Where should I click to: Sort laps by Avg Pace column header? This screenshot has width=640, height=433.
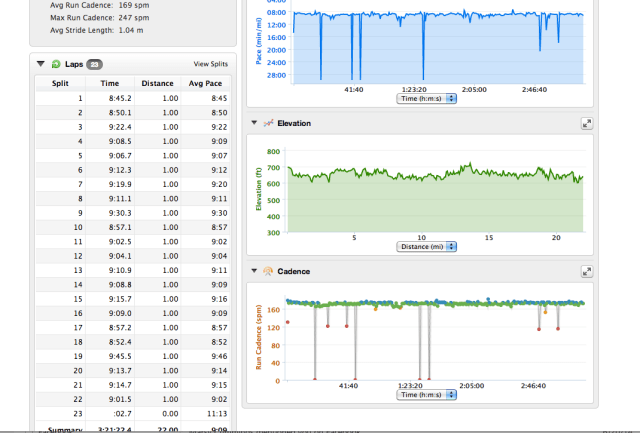[205, 83]
